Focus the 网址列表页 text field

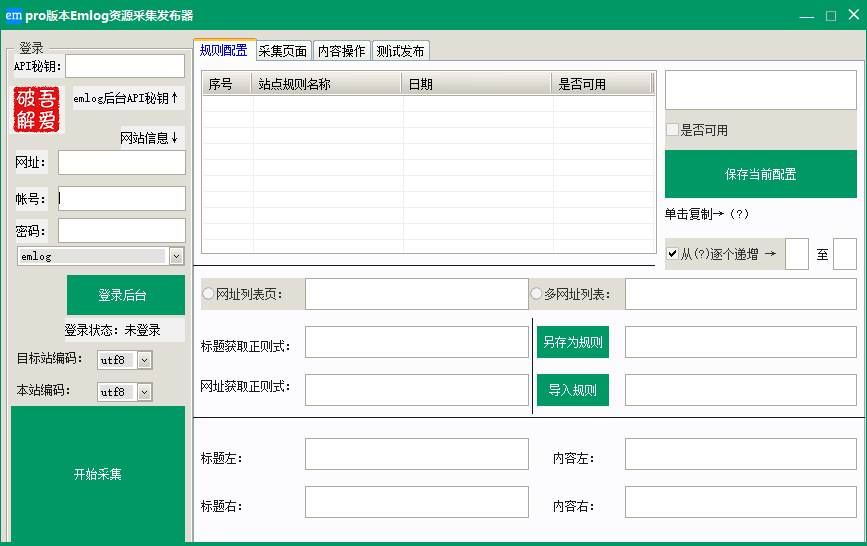coord(417,294)
